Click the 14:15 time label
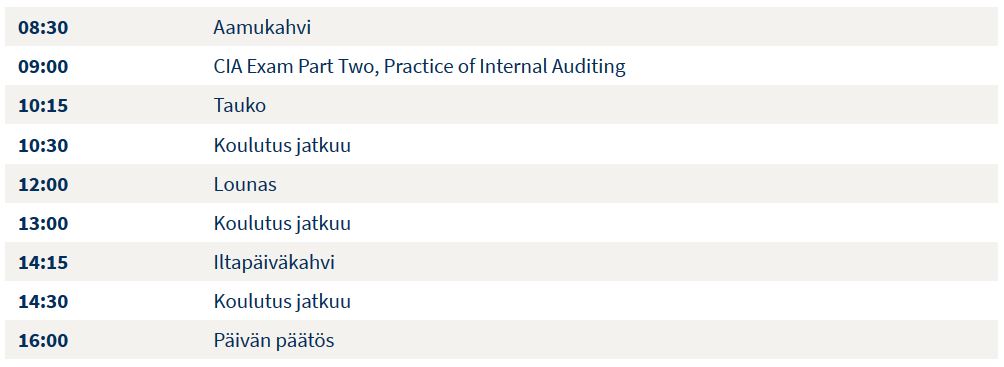This screenshot has height=367, width=1004. pos(43,263)
